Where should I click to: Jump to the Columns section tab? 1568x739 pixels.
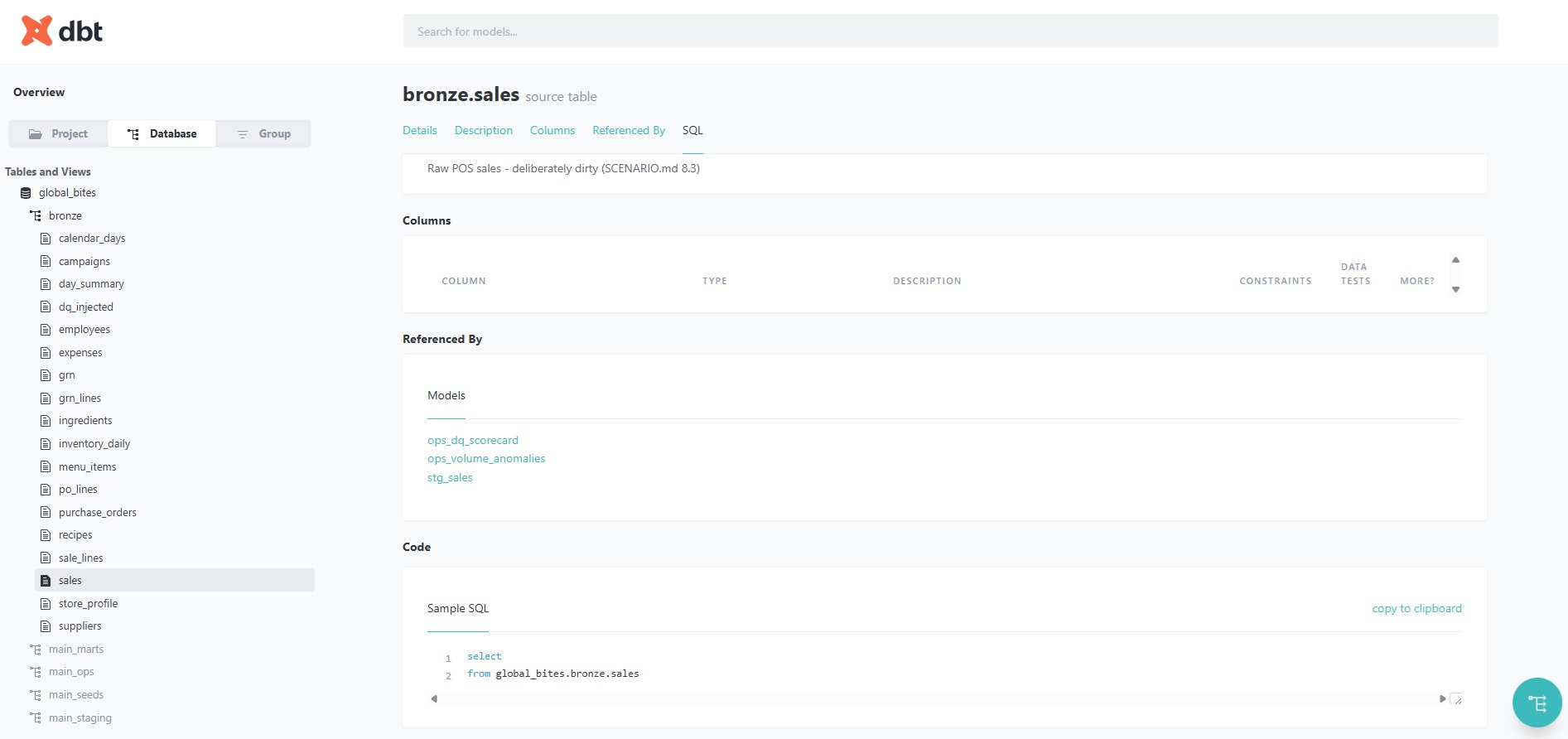coord(552,131)
